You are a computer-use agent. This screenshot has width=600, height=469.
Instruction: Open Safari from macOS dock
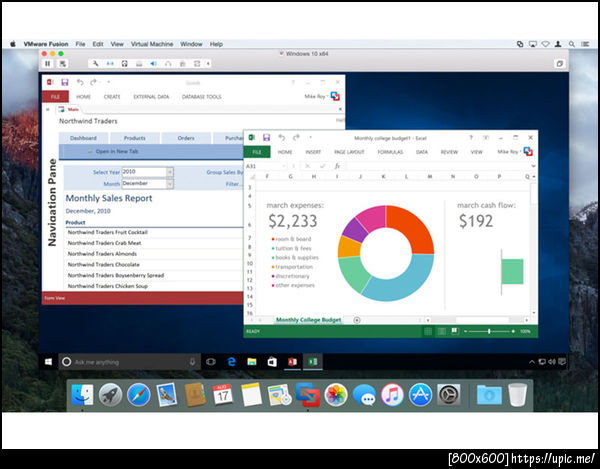139,395
